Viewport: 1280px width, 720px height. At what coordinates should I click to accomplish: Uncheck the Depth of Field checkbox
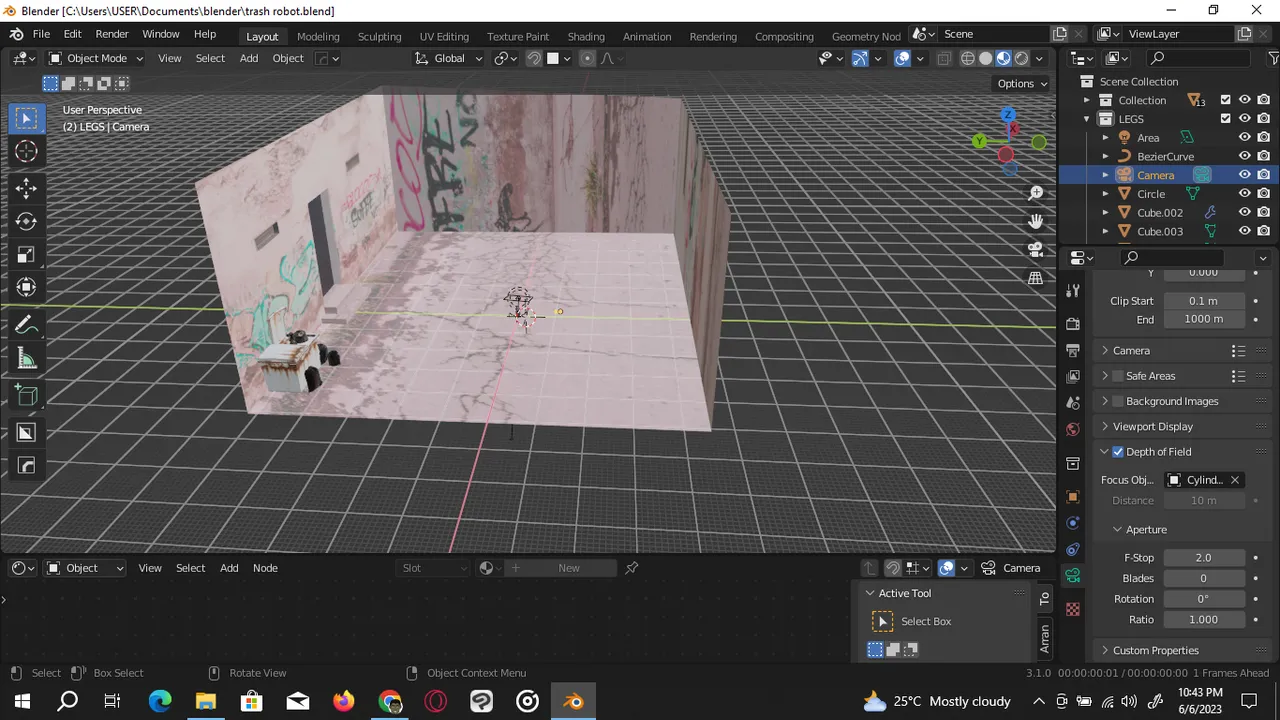(x=1118, y=452)
